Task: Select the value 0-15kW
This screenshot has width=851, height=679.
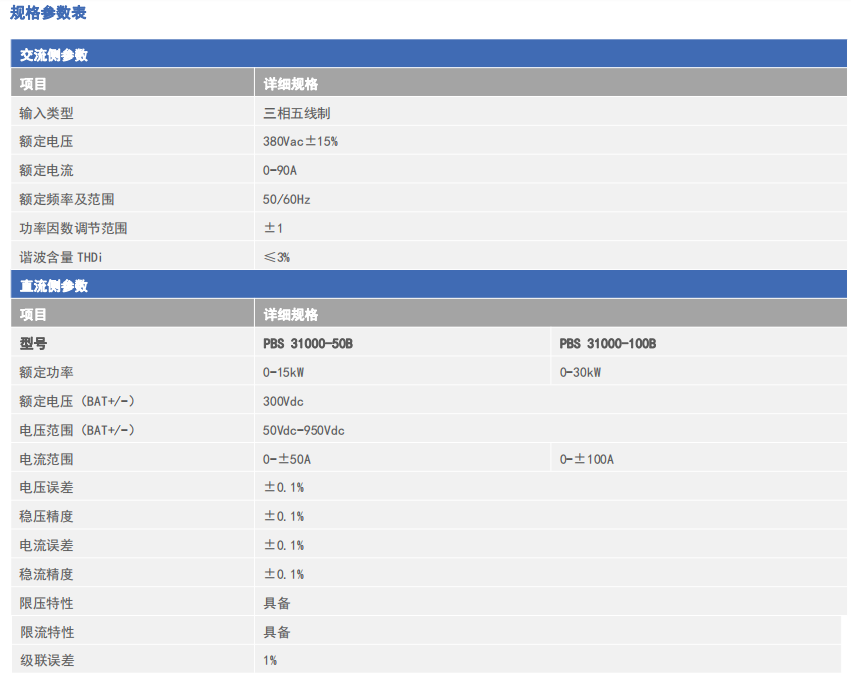Action: [283, 372]
